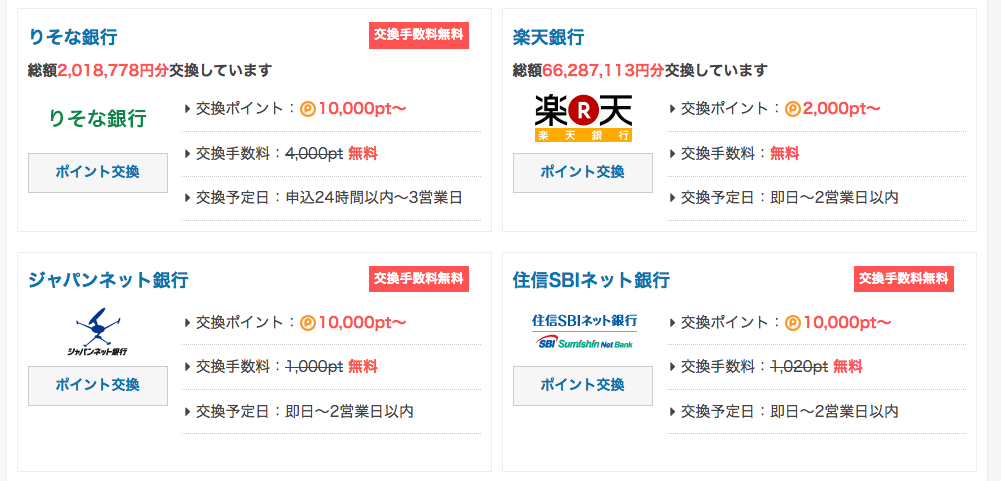This screenshot has height=481, width=1001.
Task: Click ポイント交換 button under 楽天銀行 logo
Action: point(583,172)
